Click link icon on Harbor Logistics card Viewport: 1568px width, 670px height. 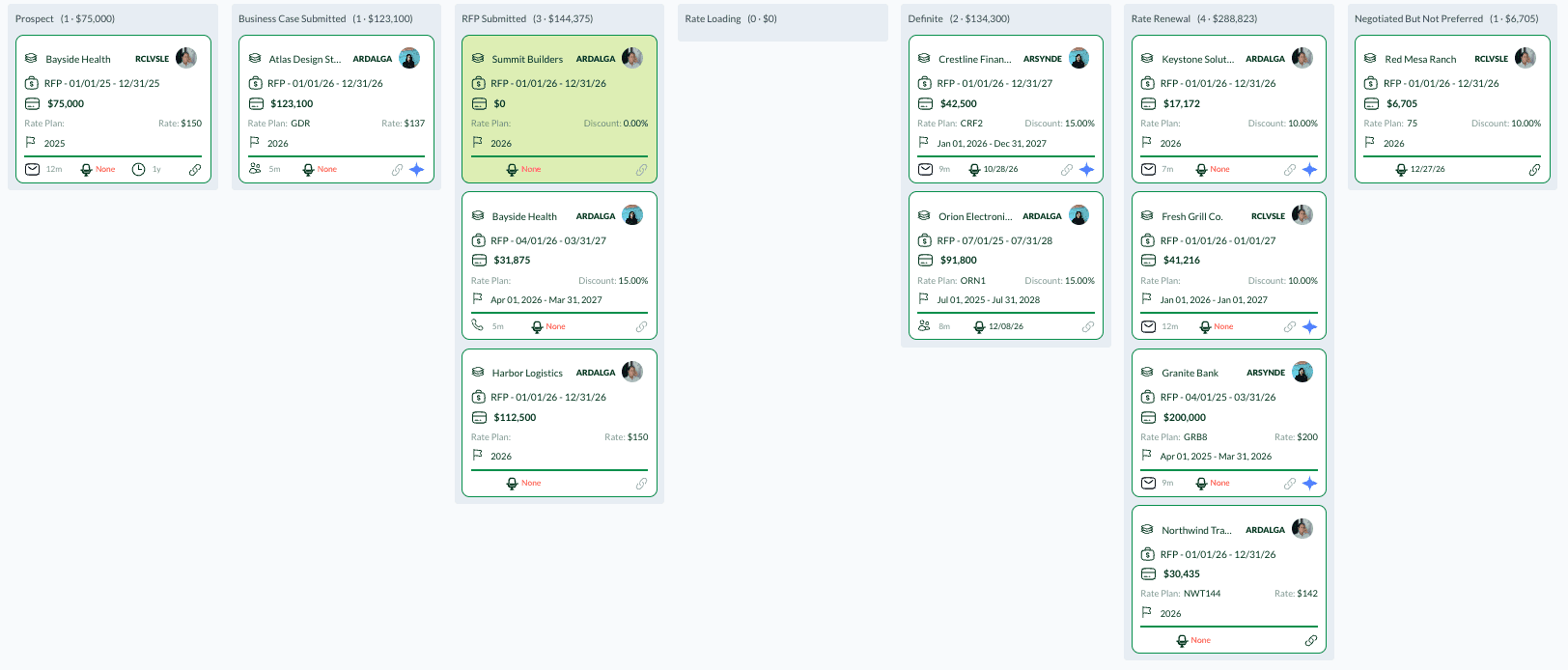pos(641,484)
